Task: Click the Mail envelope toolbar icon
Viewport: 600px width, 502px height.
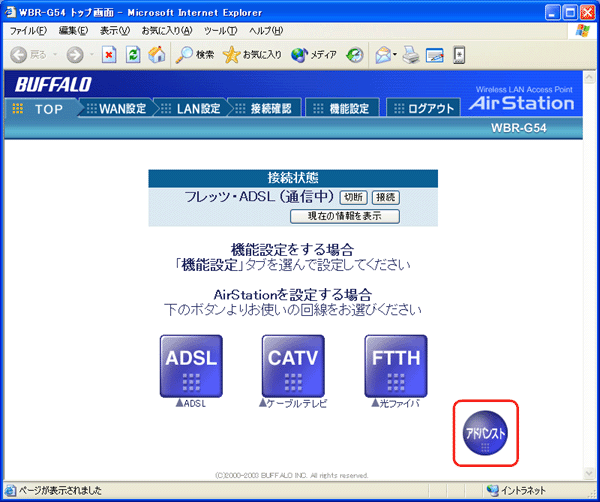Action: click(383, 55)
